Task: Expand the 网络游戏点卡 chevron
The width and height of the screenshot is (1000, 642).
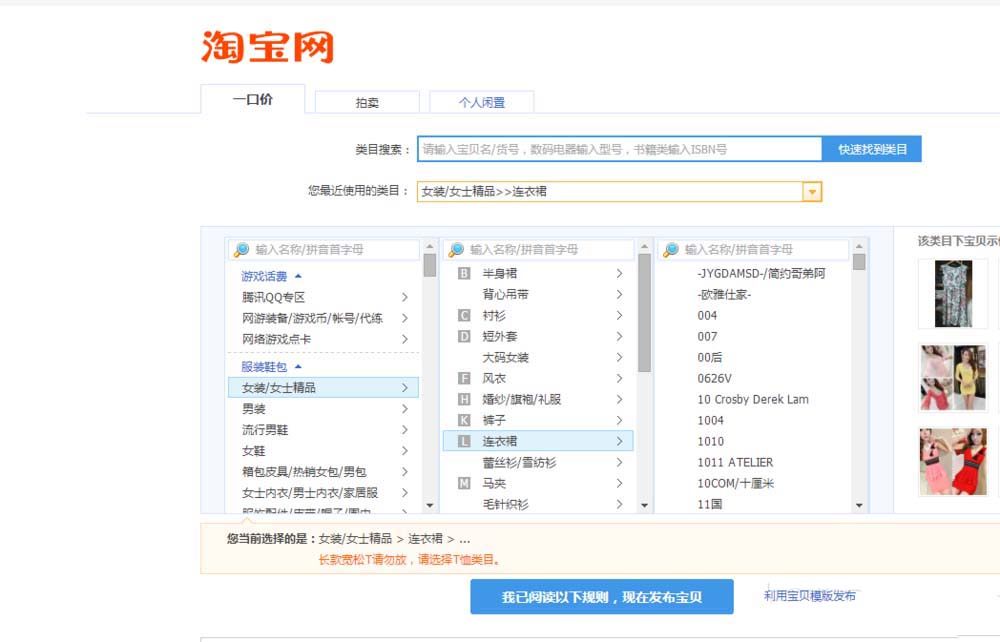Action: click(x=404, y=339)
